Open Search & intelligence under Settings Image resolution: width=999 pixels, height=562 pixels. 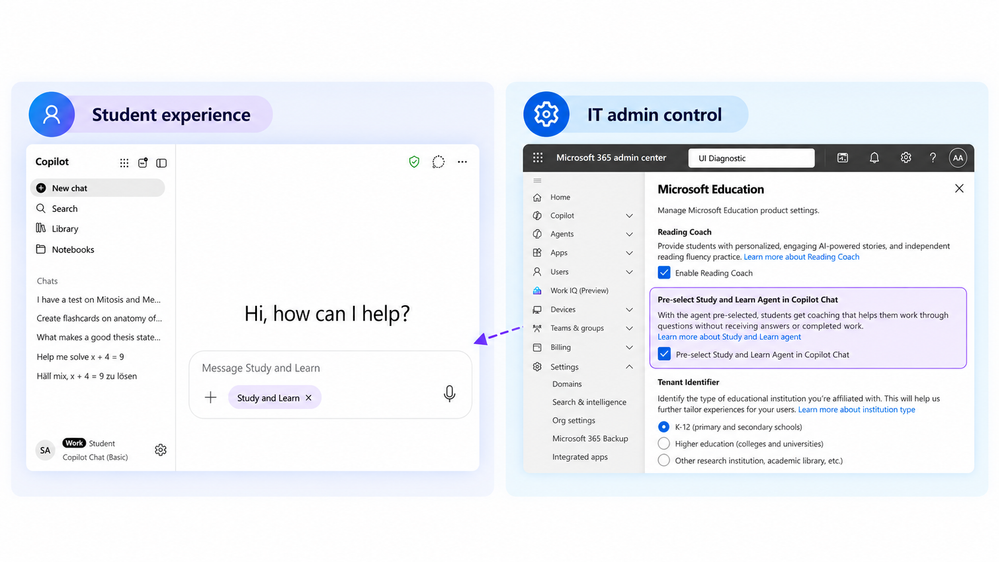[x=589, y=402]
